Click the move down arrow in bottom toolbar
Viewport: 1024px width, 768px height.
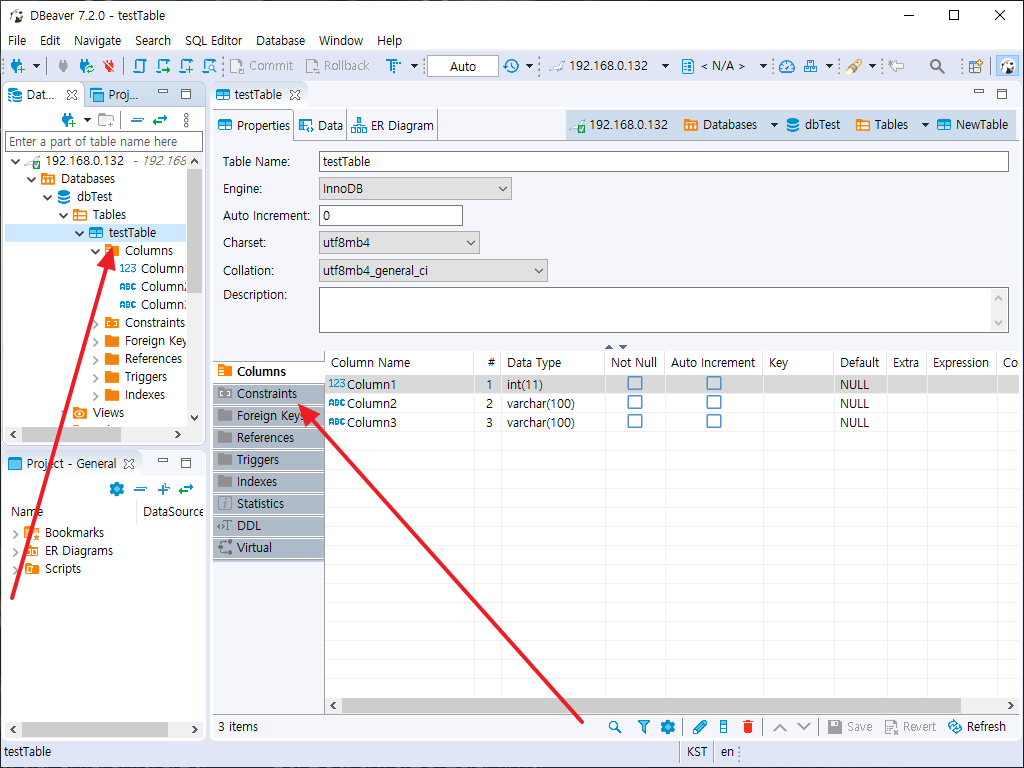click(x=804, y=727)
